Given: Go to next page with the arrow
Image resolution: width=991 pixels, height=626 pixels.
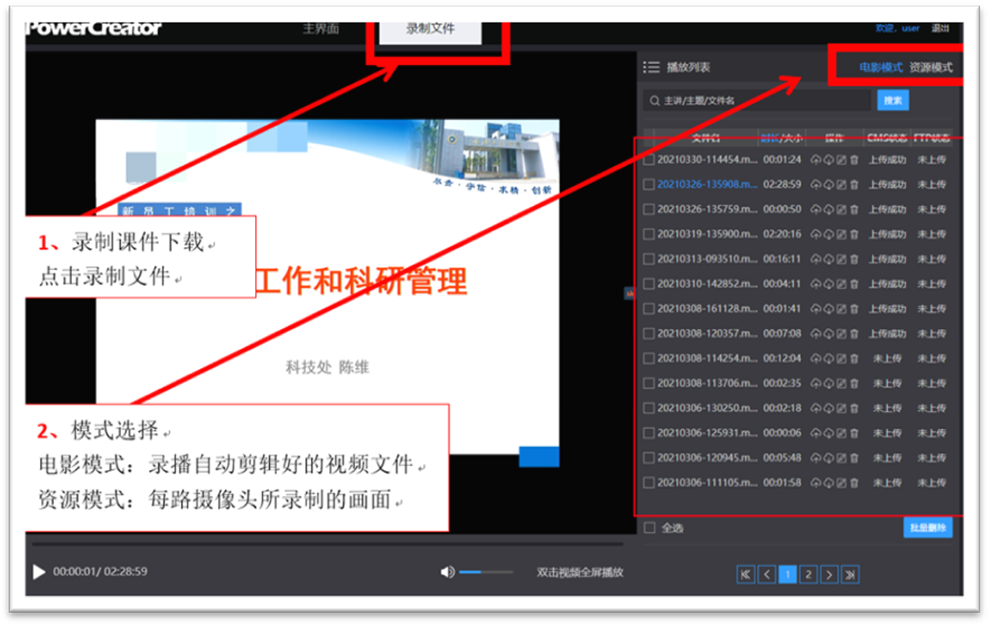Looking at the screenshot, I should 829,574.
